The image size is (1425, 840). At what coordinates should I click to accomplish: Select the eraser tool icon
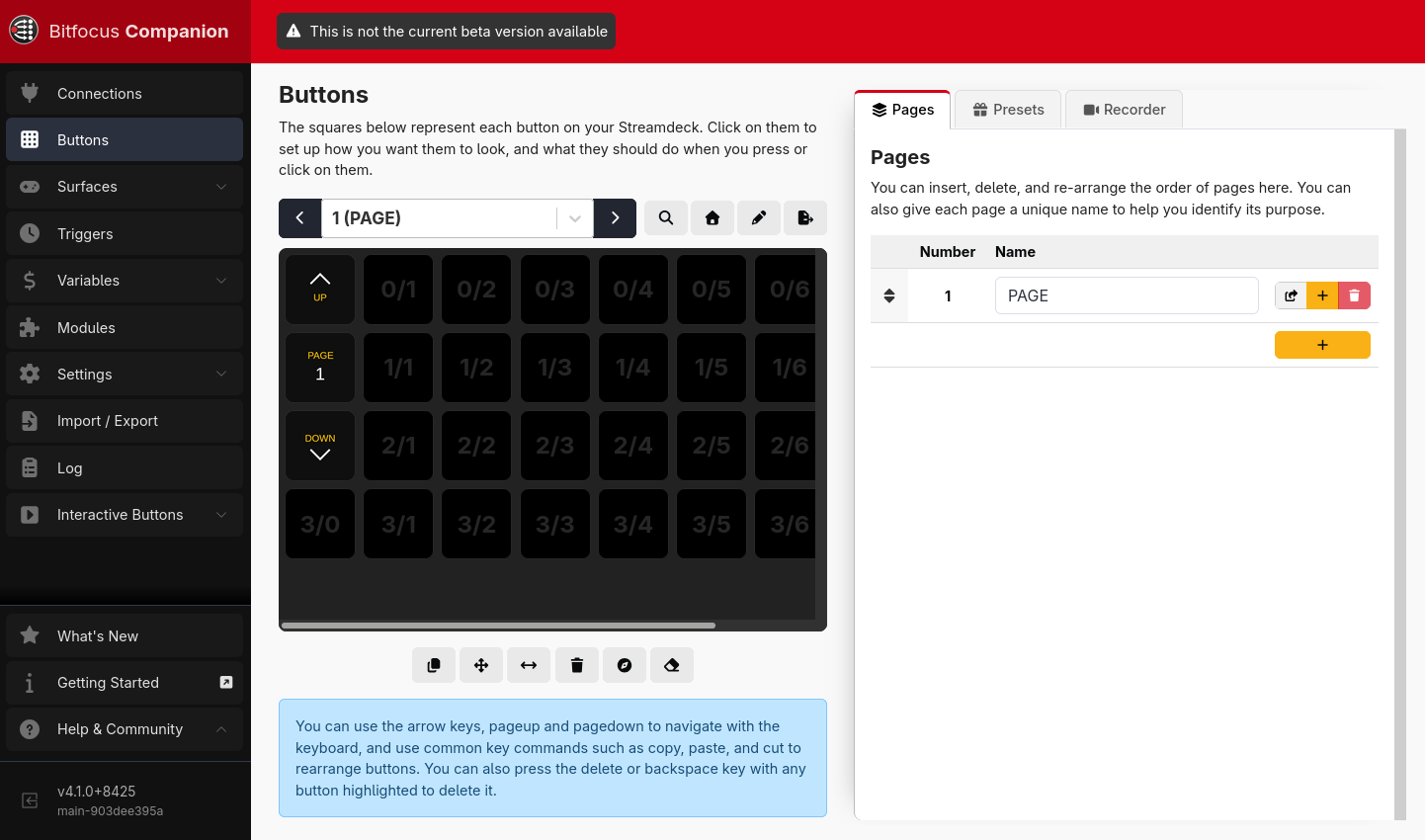(672, 665)
